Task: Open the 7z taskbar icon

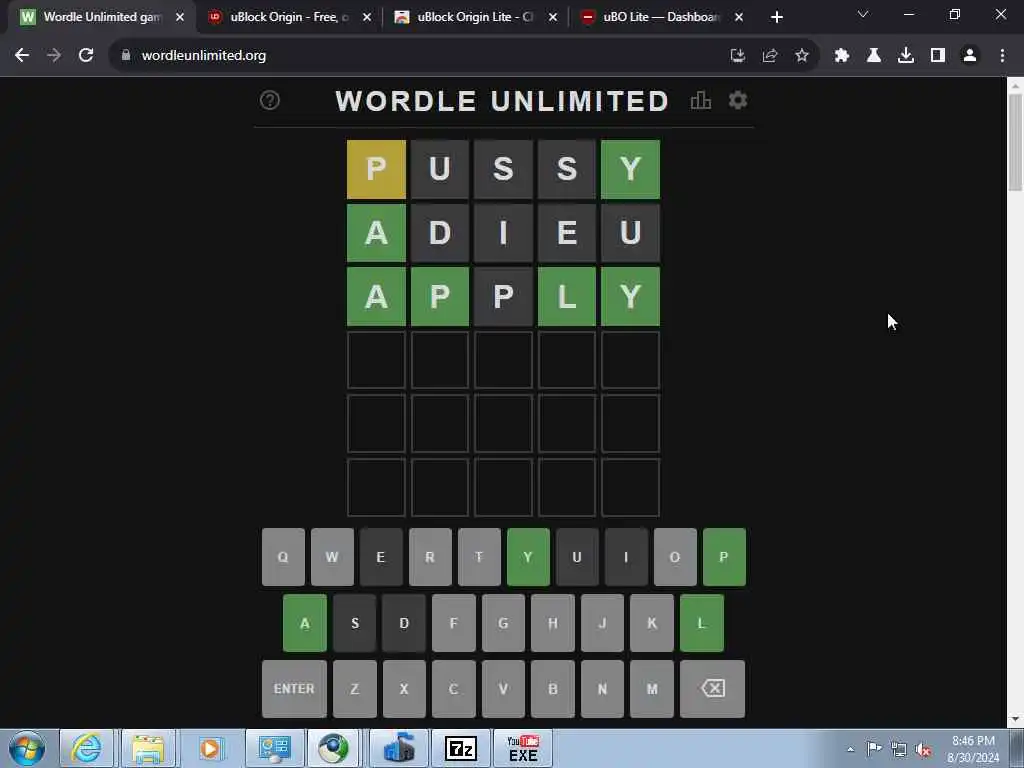Action: coord(461,748)
